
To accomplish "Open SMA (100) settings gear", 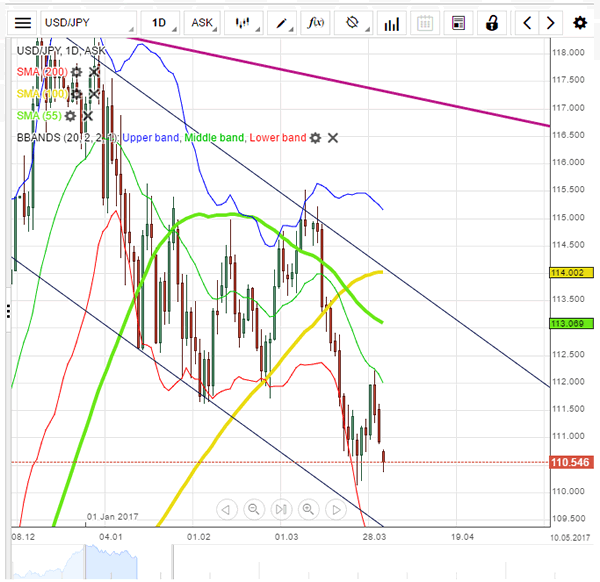I will coord(77,94).
